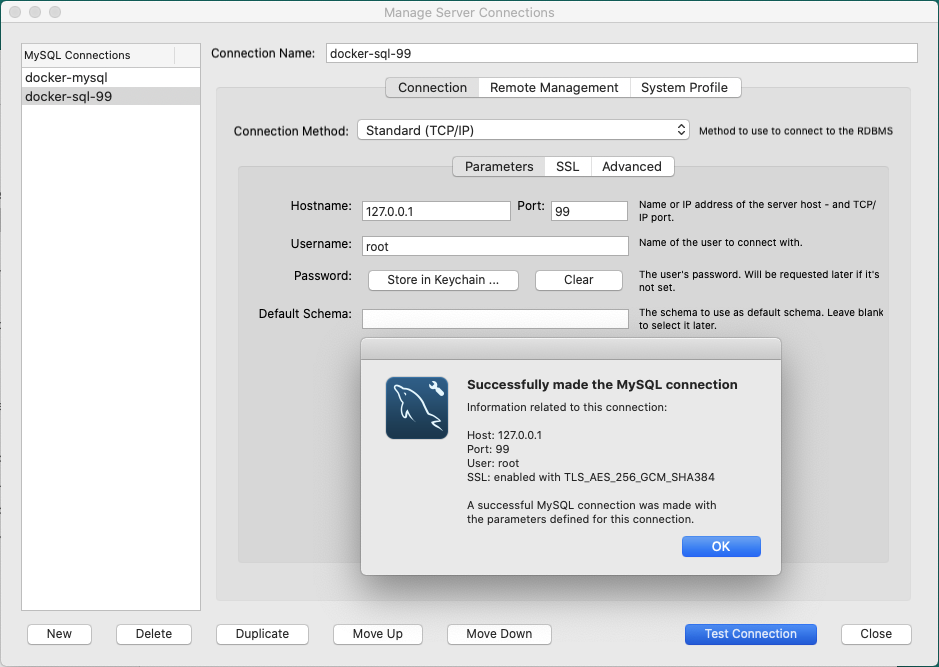Screen dimensions: 939x667
Task: Open the Advanced parameters tab
Action: [631, 167]
